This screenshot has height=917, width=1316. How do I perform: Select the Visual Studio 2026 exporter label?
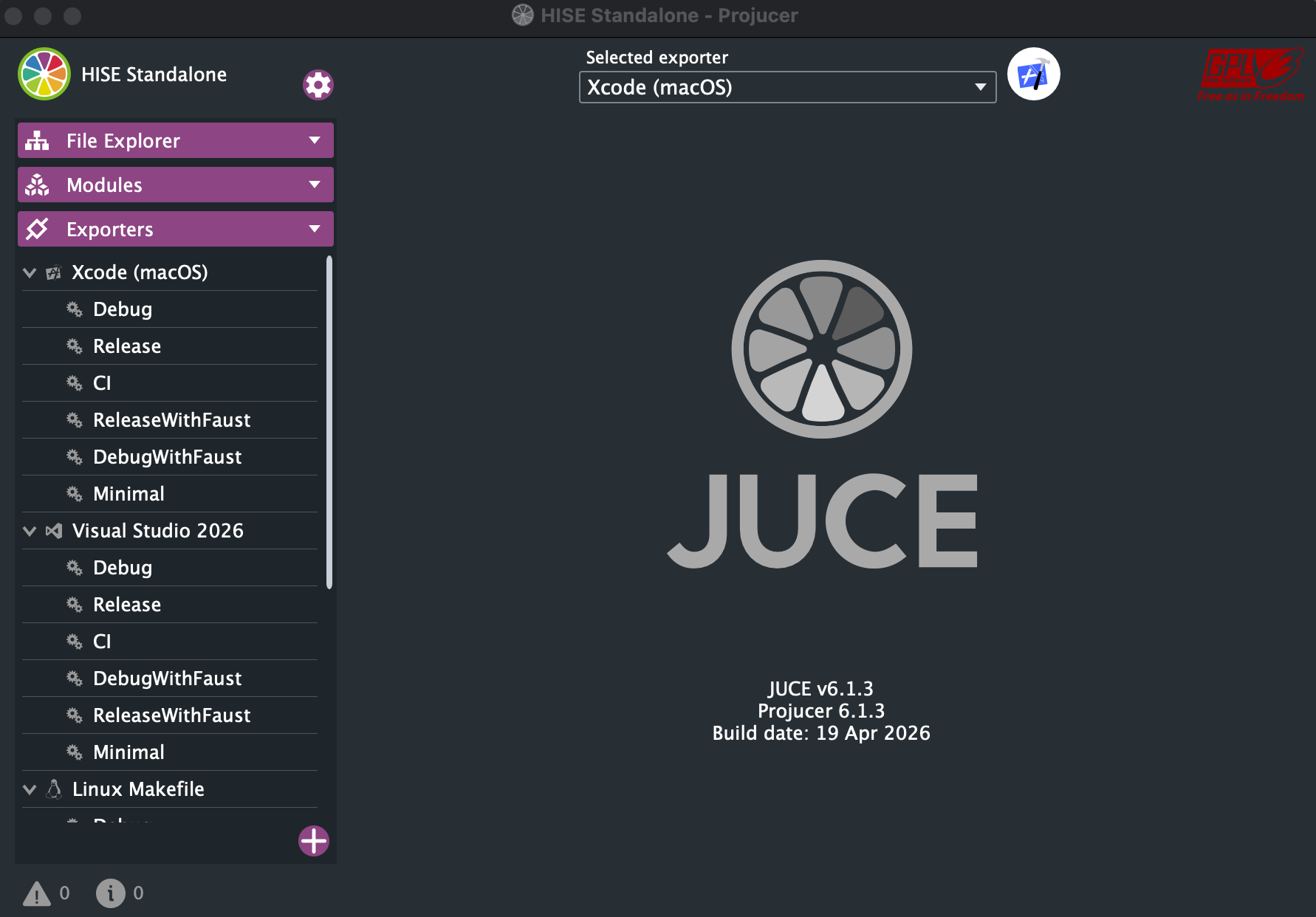(x=158, y=531)
